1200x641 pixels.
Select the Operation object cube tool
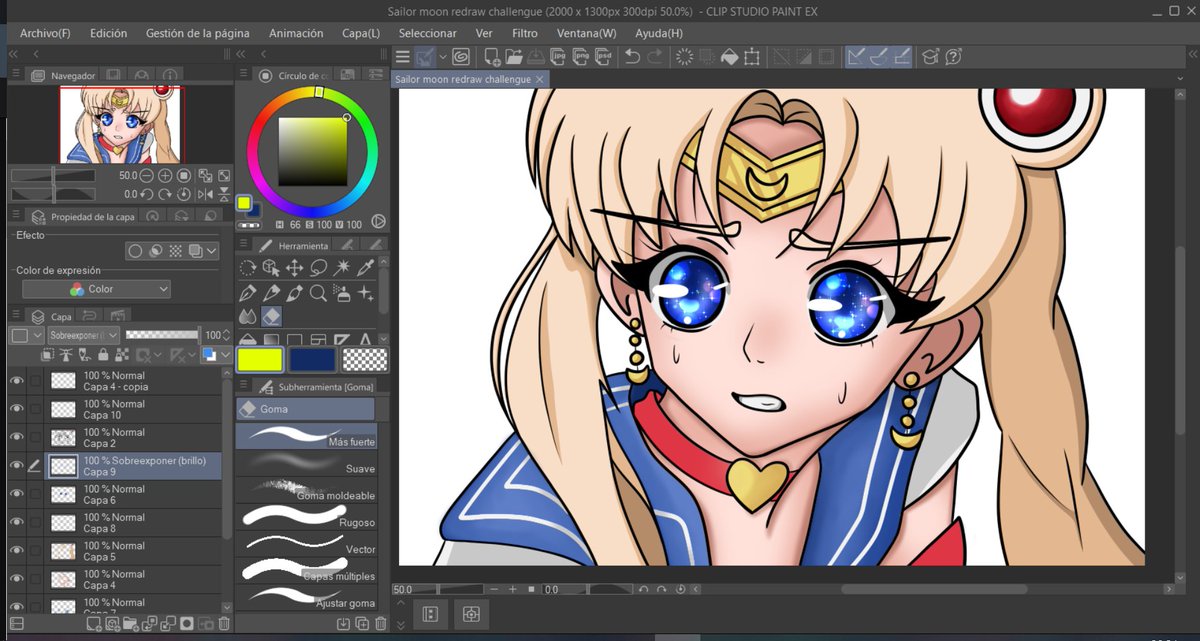(271, 268)
